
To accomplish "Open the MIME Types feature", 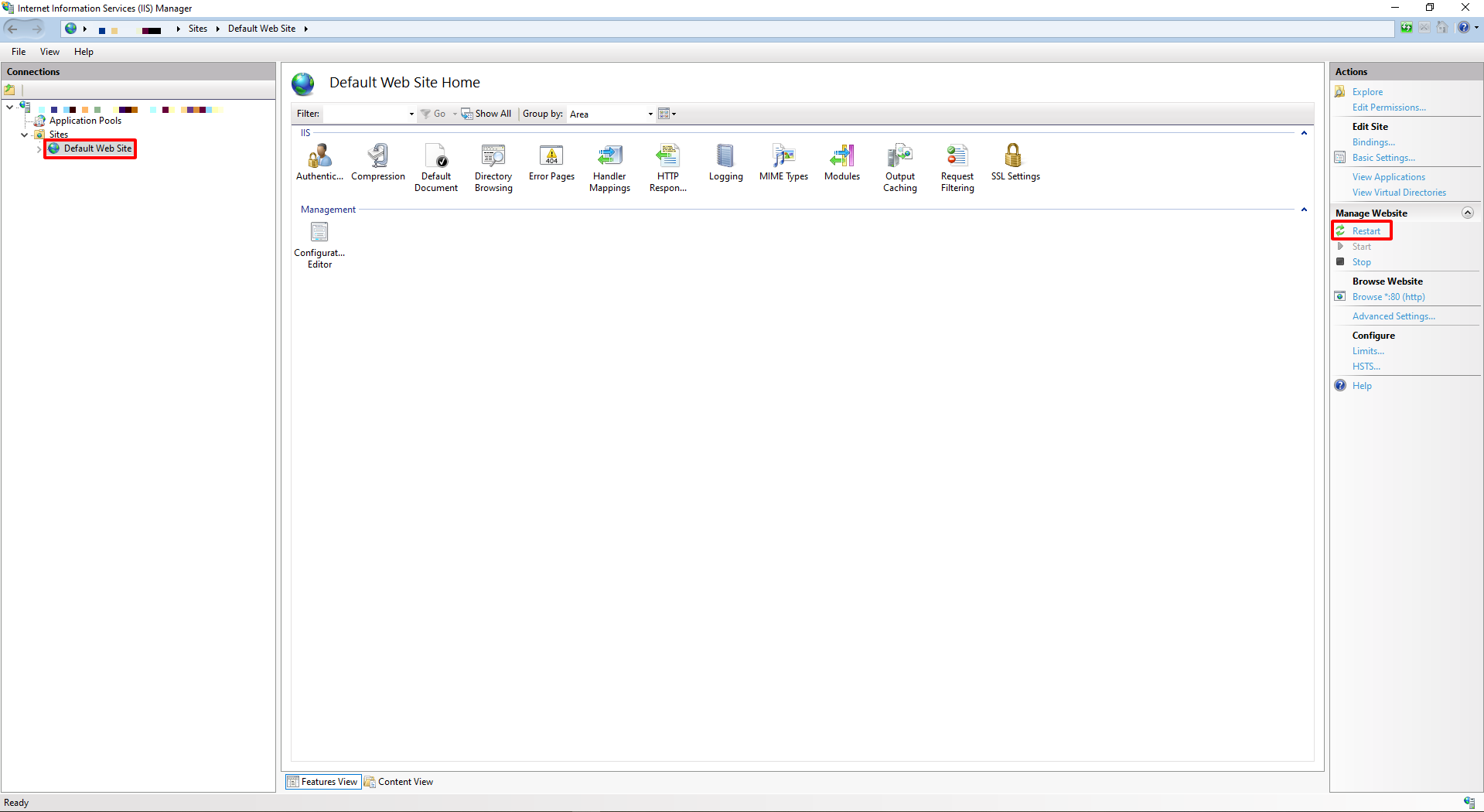I will 783,162.
